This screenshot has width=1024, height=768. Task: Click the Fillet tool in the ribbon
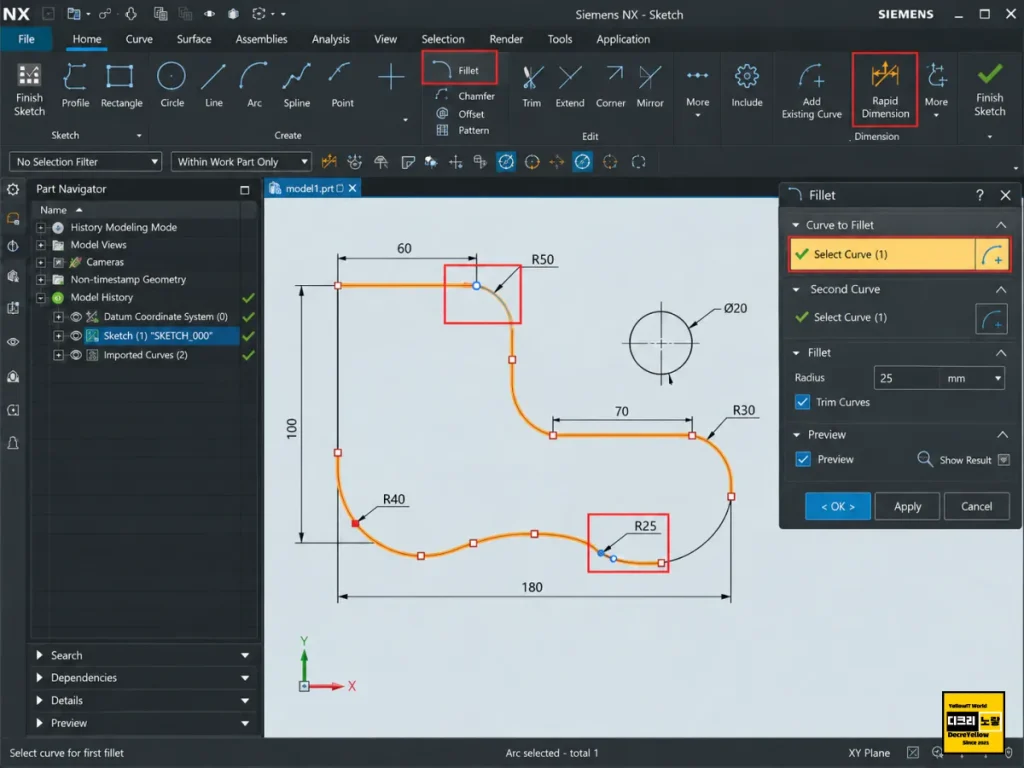point(459,69)
